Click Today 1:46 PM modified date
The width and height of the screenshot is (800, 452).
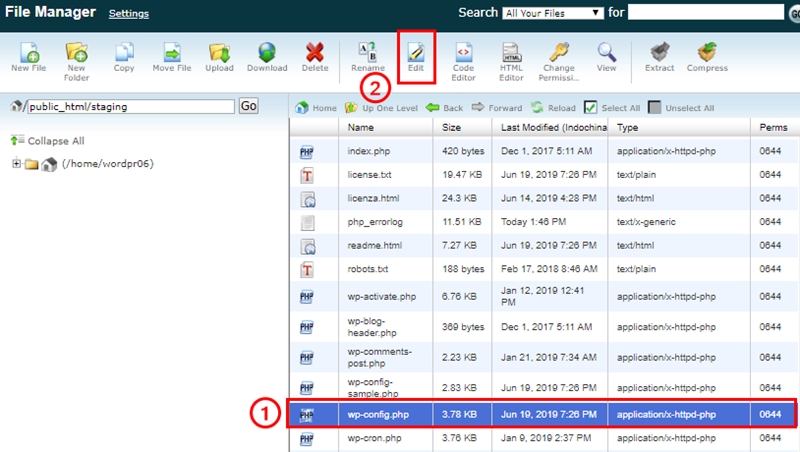533,221
